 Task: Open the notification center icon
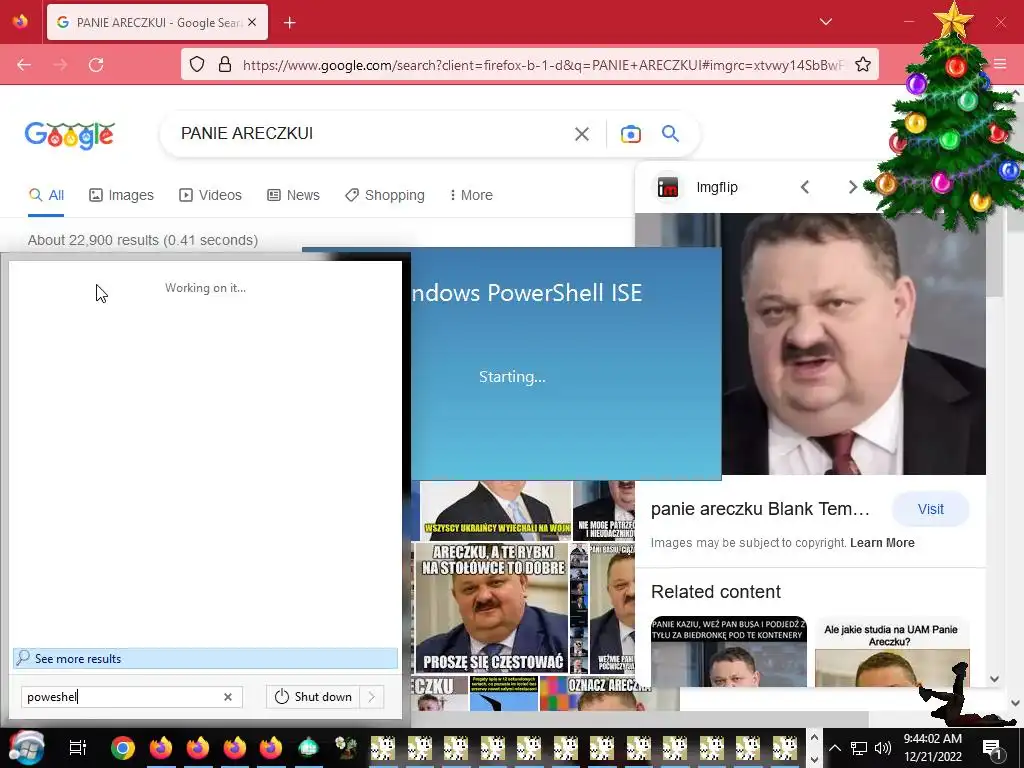coord(991,748)
